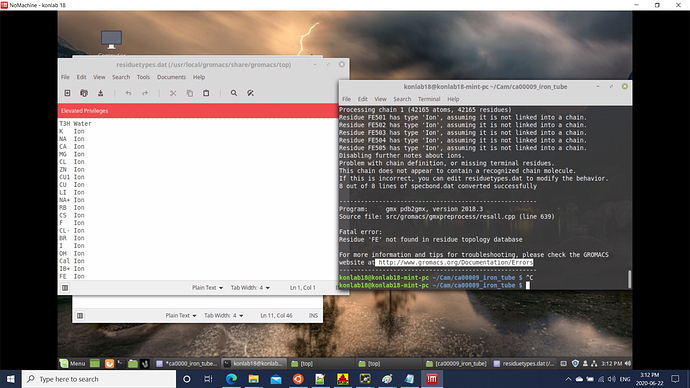The width and height of the screenshot is (690, 388).
Task: Open the file manager from the Mint panel launcher
Action: click(x=132, y=363)
